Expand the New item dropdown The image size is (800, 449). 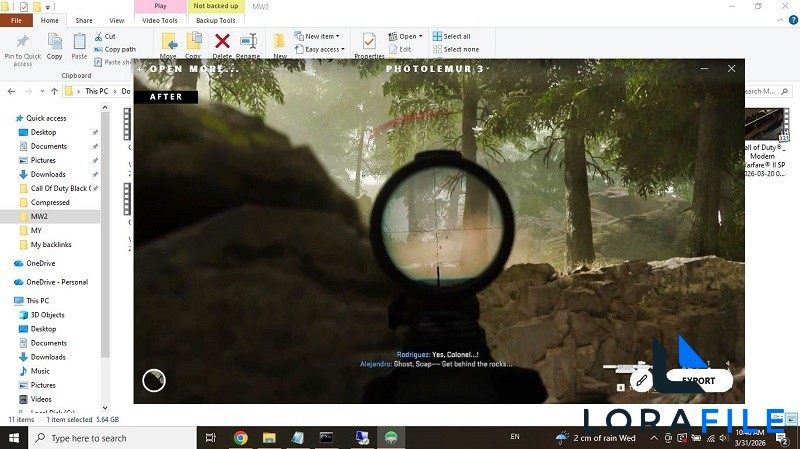(x=317, y=36)
